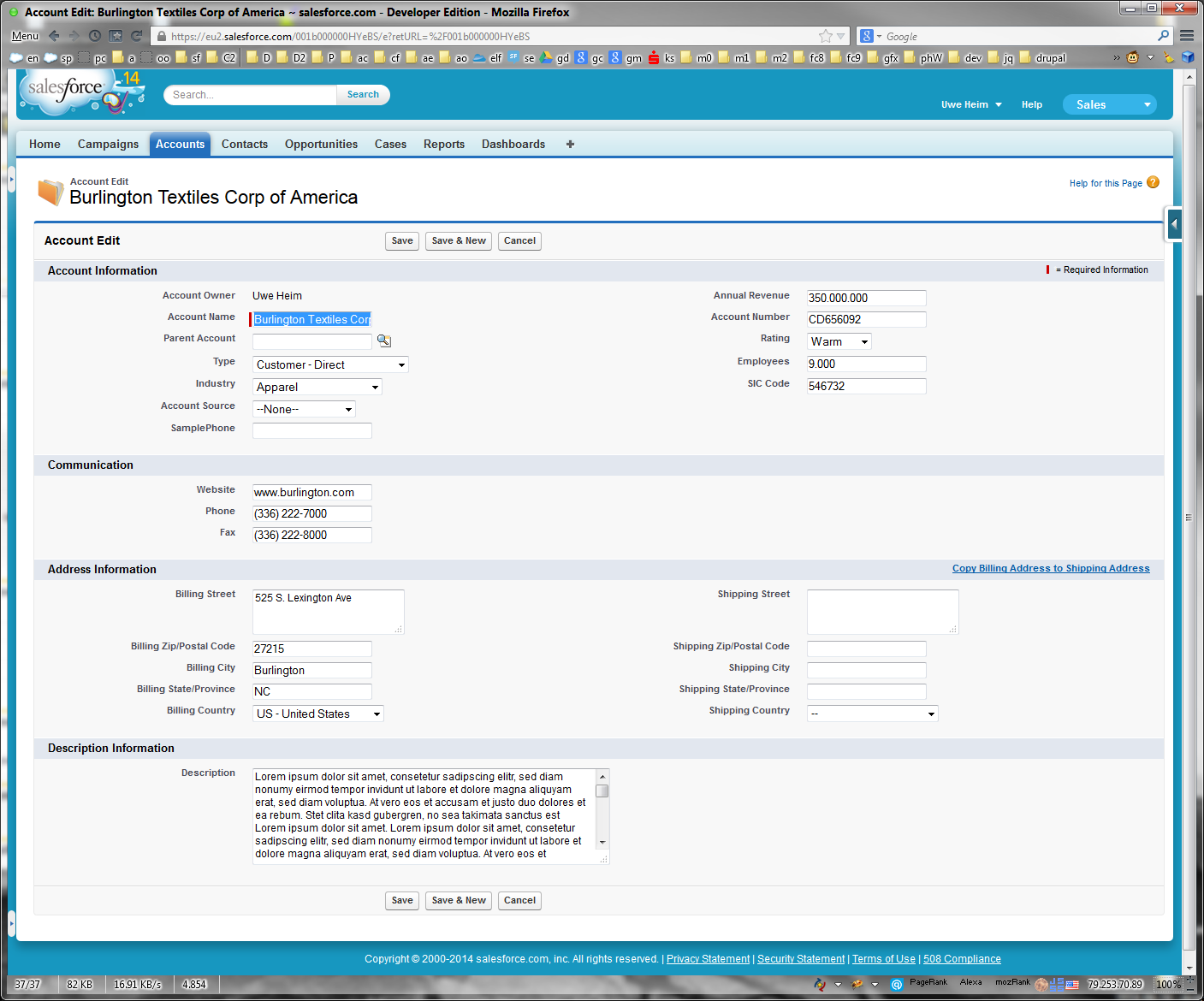Viewport: 1204px width, 1001px height.
Task: Click the browser history clock icon
Action: point(95,36)
